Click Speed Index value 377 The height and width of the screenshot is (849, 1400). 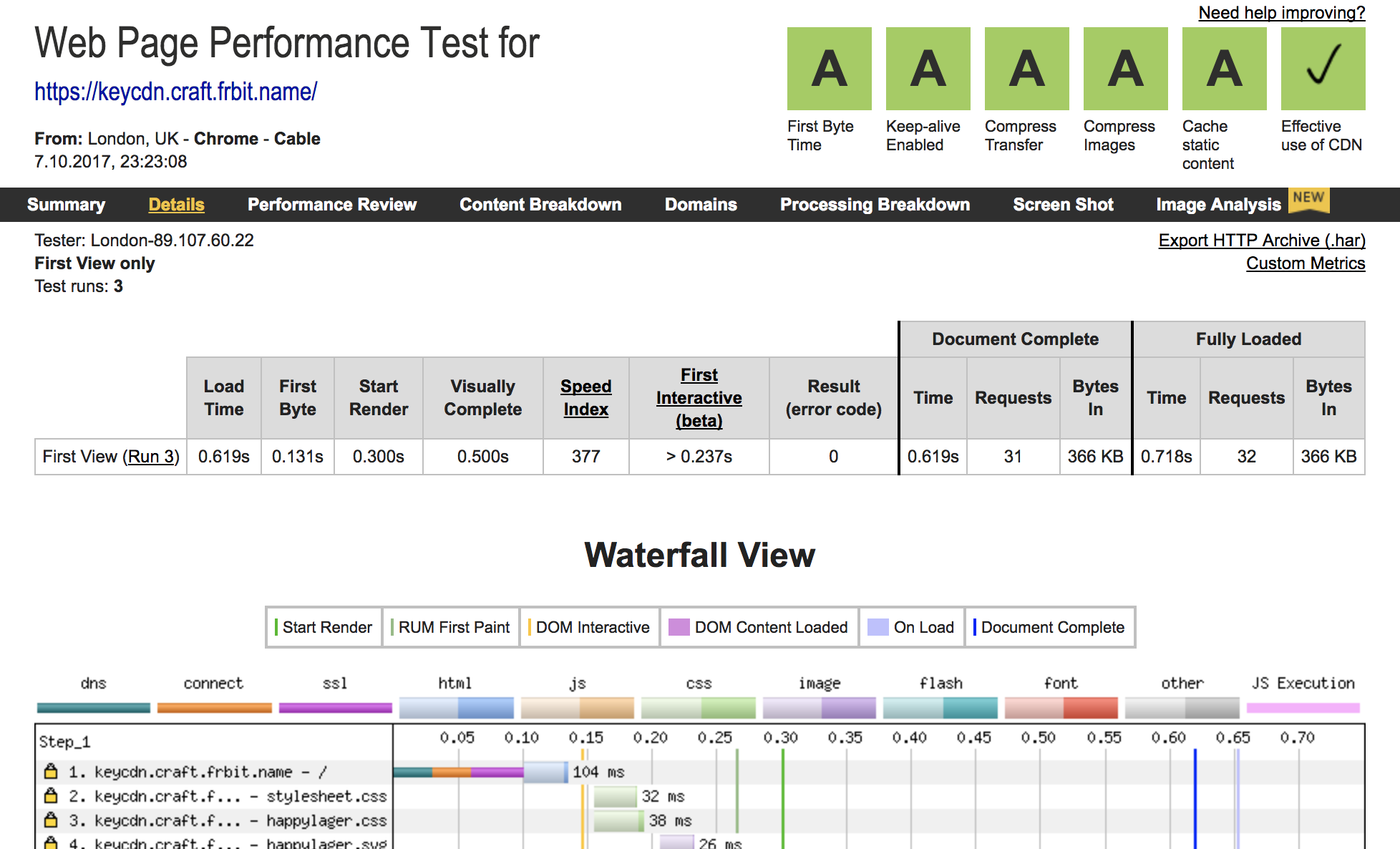point(586,457)
